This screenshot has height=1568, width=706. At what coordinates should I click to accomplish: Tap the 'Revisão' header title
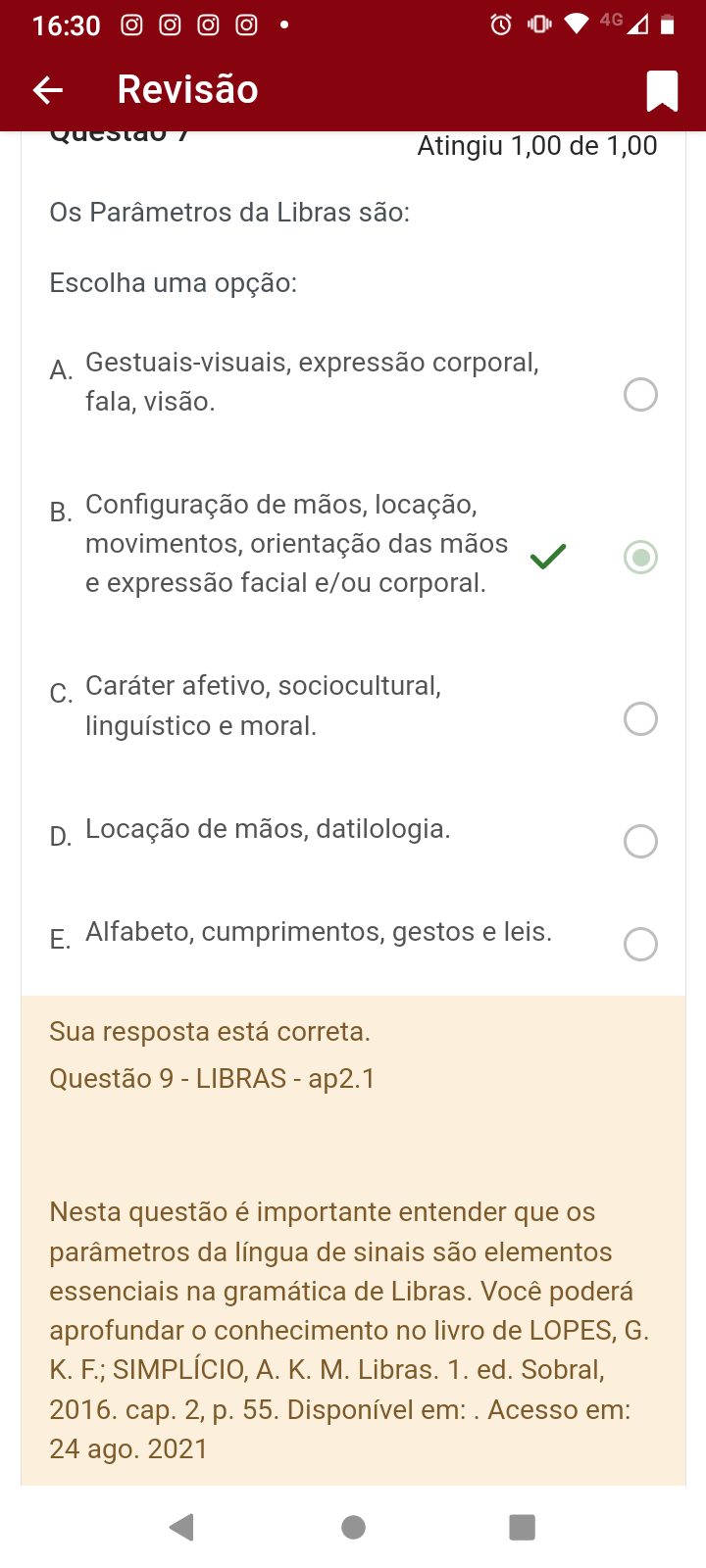[187, 90]
